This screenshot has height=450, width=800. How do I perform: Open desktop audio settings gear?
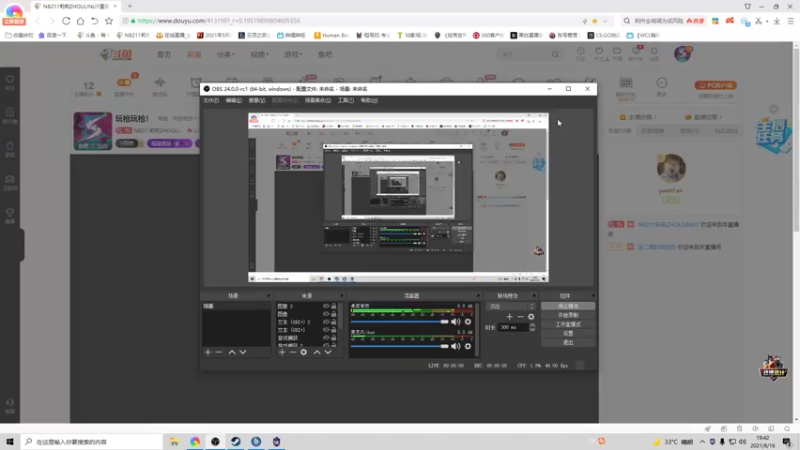468,321
